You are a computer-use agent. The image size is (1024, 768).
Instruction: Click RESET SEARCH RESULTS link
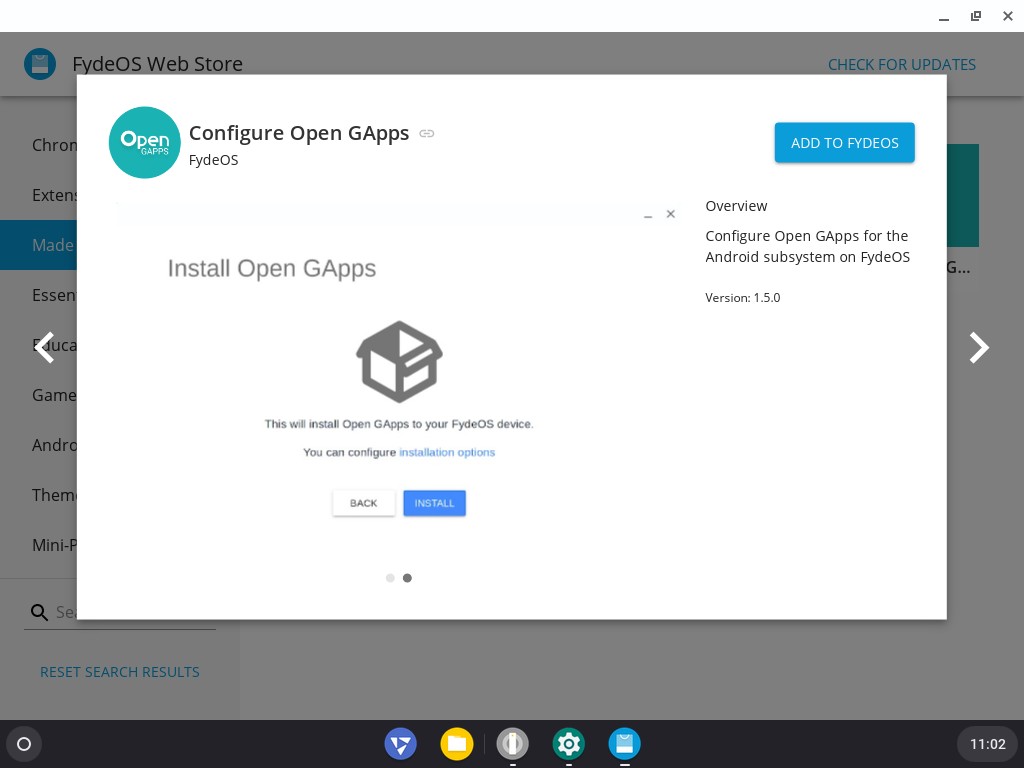[120, 672]
